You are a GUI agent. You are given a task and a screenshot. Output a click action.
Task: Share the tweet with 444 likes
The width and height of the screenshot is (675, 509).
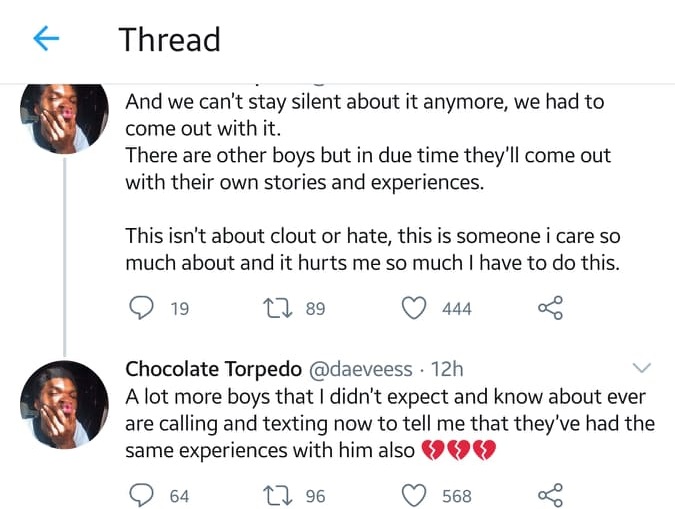[x=551, y=309]
